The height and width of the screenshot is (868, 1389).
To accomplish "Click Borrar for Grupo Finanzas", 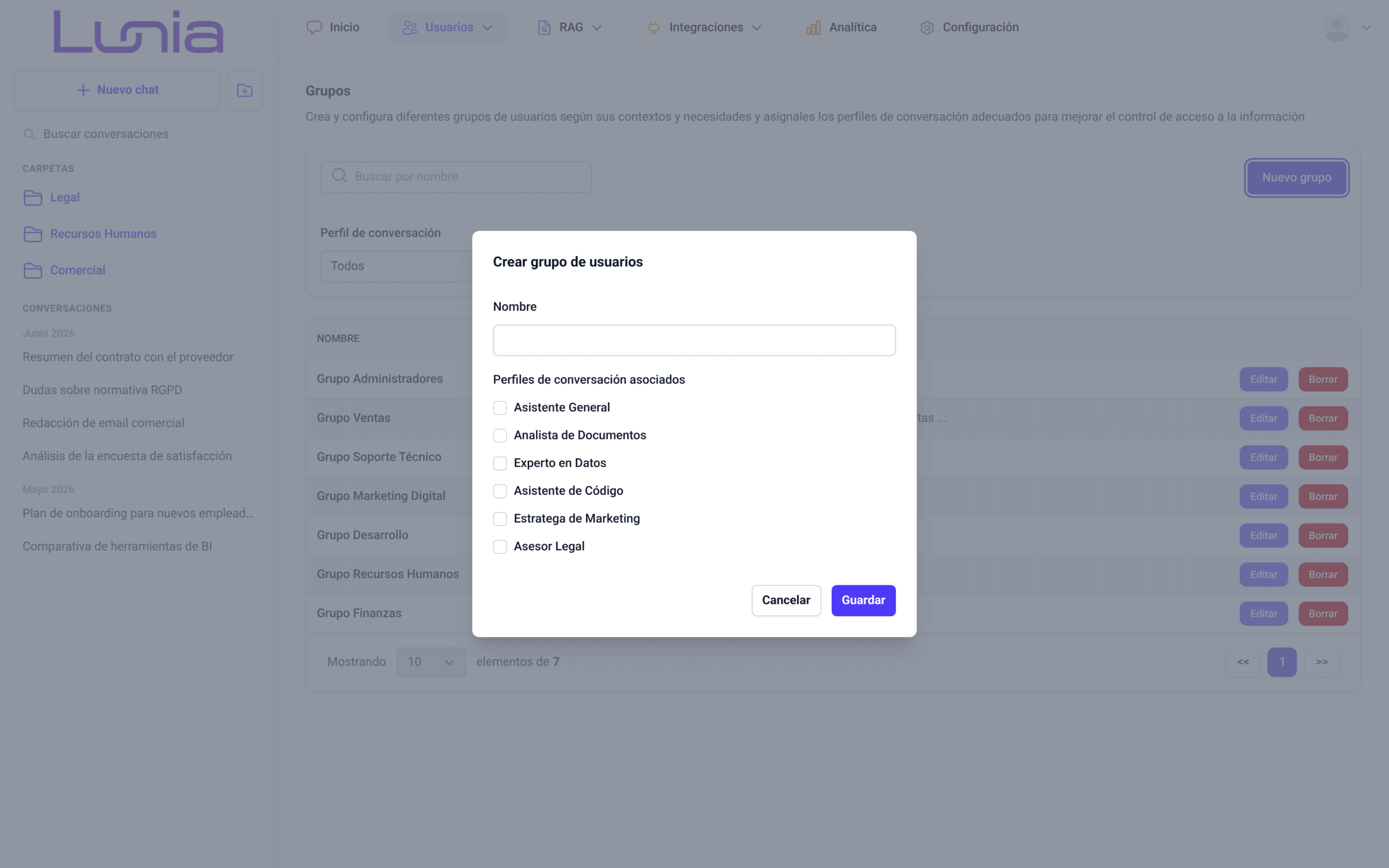I will click(1322, 614).
